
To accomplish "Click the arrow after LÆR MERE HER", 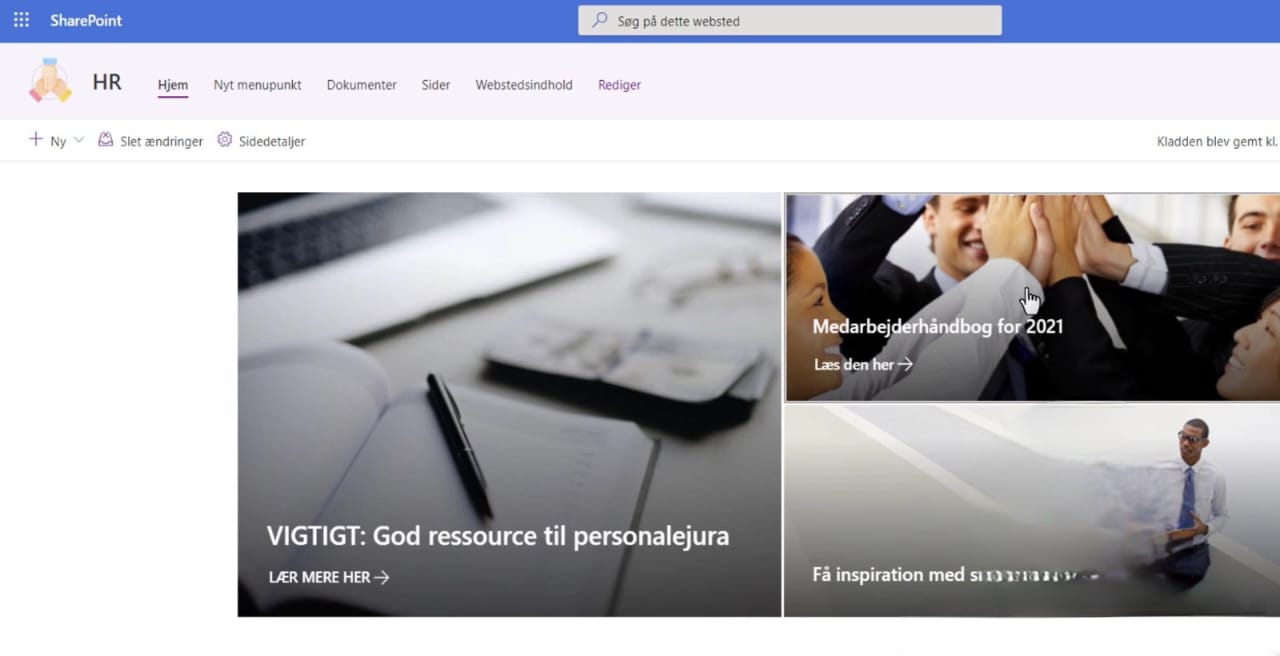I will point(381,577).
